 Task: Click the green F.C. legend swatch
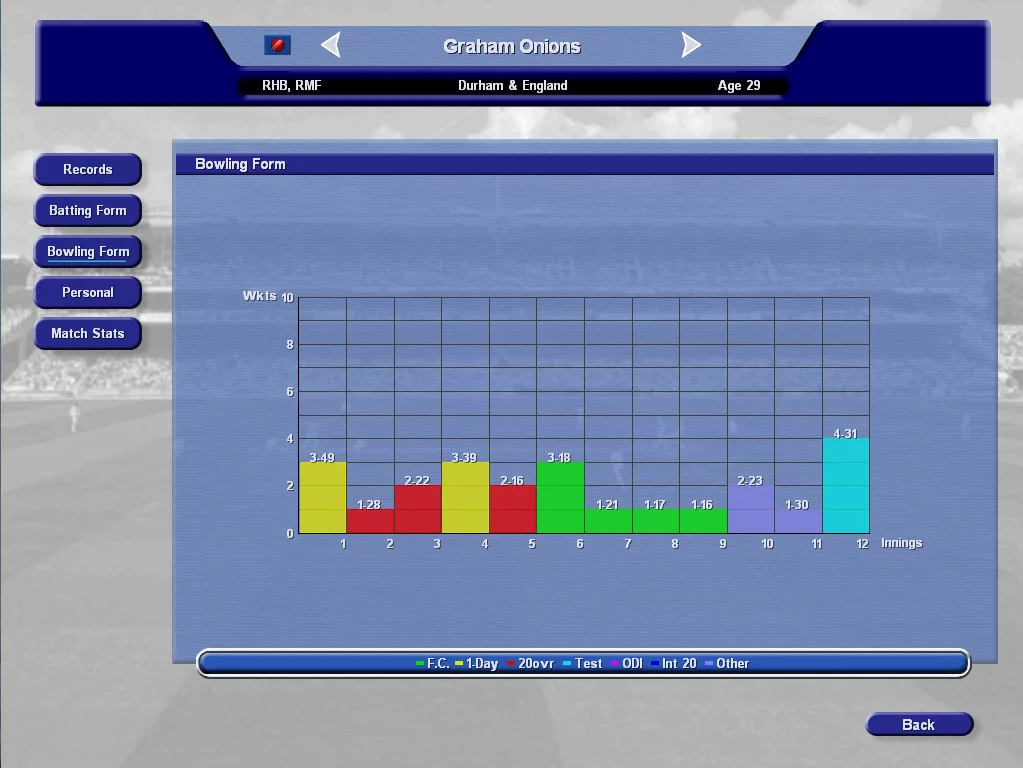[420, 664]
